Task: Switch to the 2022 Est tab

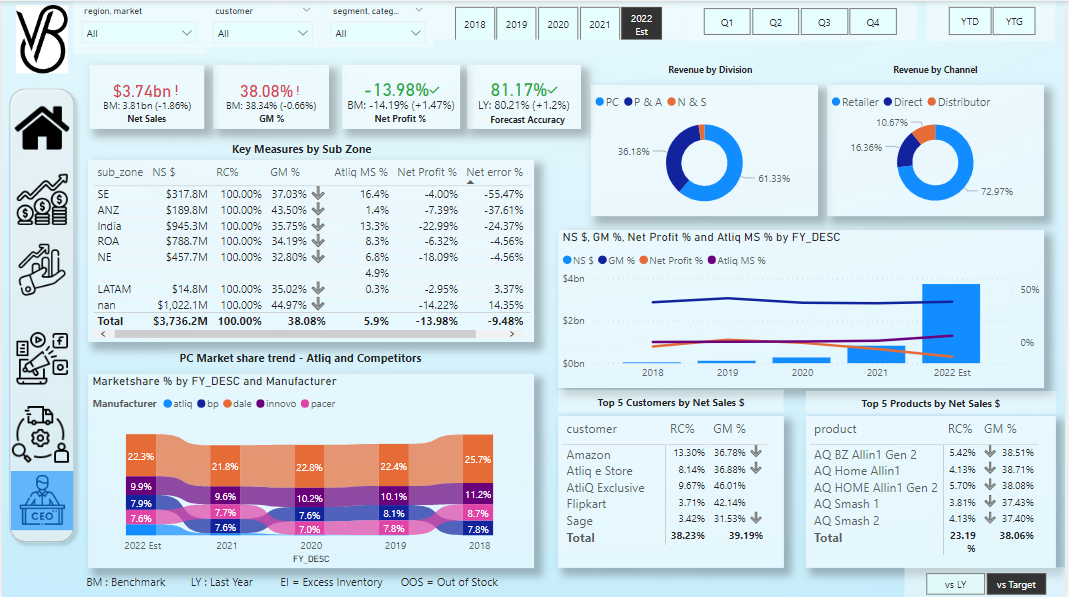Action: (641, 24)
